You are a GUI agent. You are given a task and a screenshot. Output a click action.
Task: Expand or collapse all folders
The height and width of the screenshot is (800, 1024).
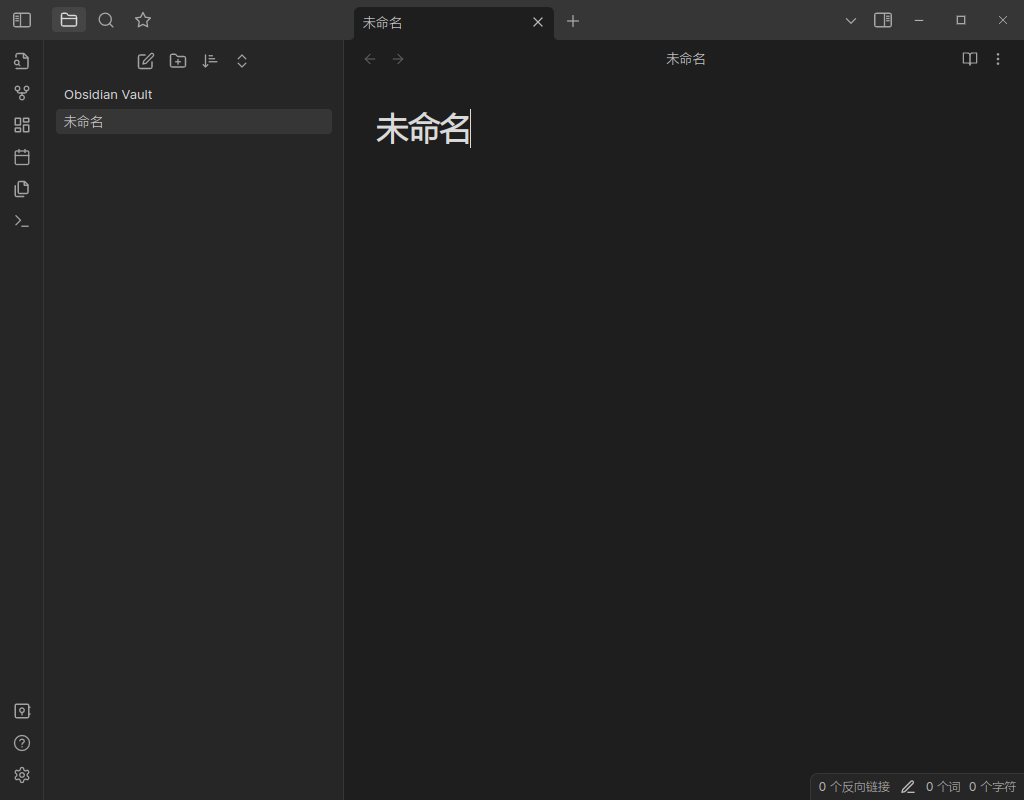(242, 61)
